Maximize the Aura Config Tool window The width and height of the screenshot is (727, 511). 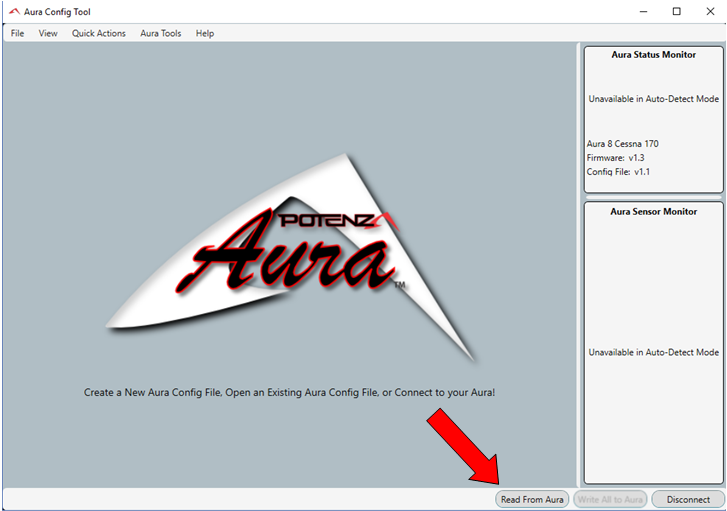tap(676, 12)
